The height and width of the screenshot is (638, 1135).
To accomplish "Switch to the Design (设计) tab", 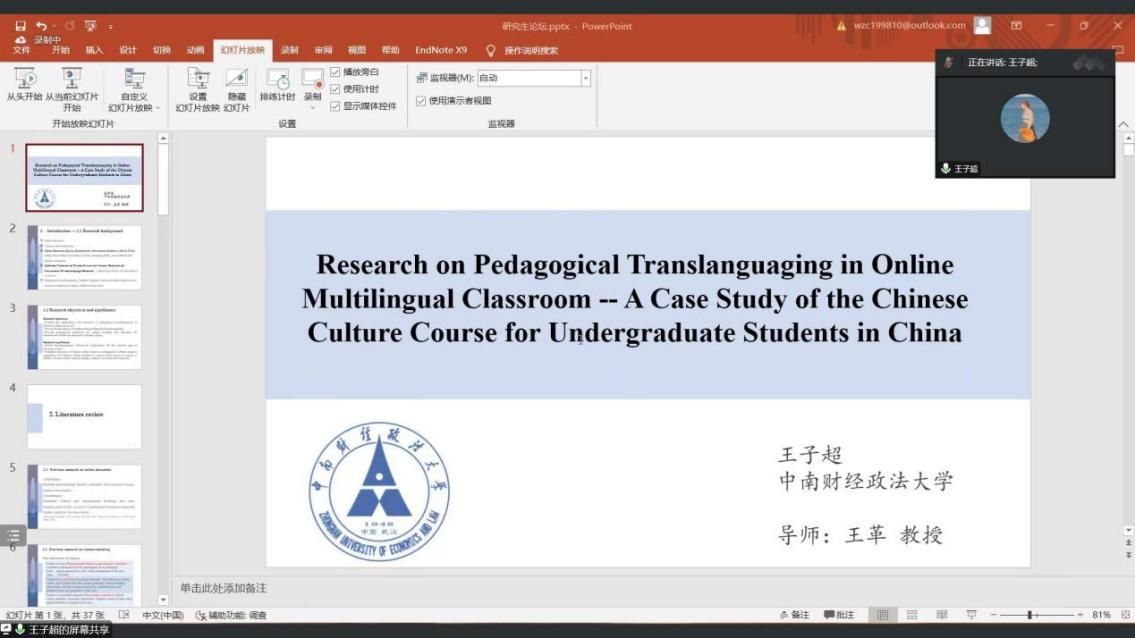I will point(128,50).
